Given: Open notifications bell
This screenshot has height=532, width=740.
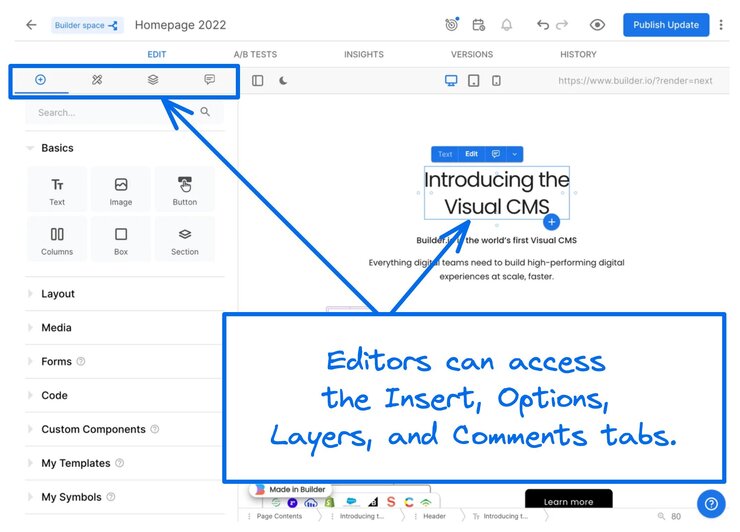Looking at the screenshot, I should [506, 25].
